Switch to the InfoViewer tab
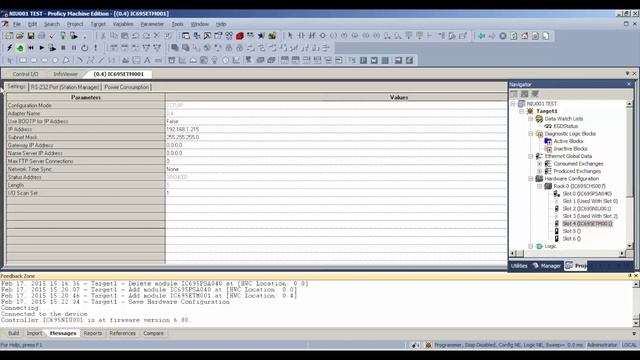Screen dimensions: 640x360 click(65, 74)
